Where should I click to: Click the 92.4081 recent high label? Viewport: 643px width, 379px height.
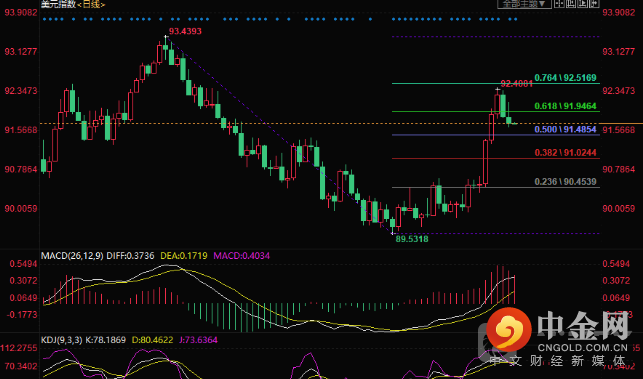517,84
